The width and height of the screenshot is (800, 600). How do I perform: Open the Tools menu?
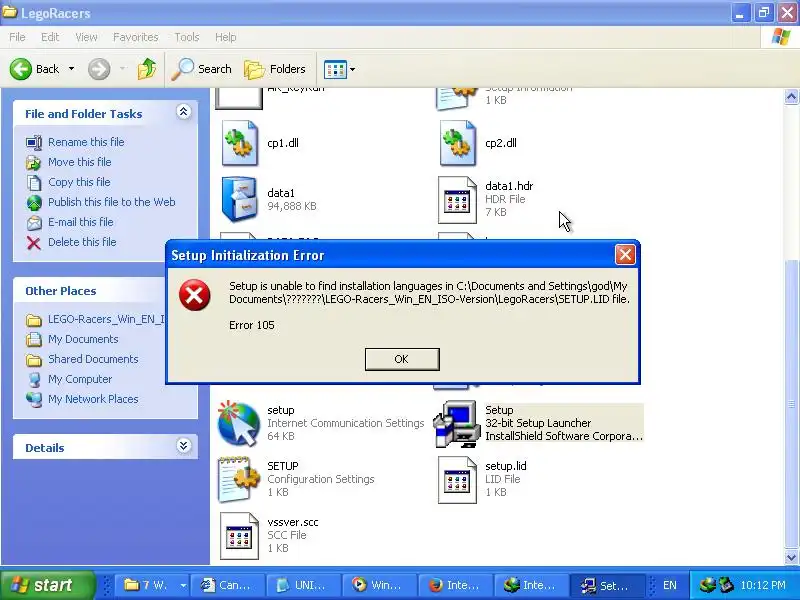[x=187, y=37]
